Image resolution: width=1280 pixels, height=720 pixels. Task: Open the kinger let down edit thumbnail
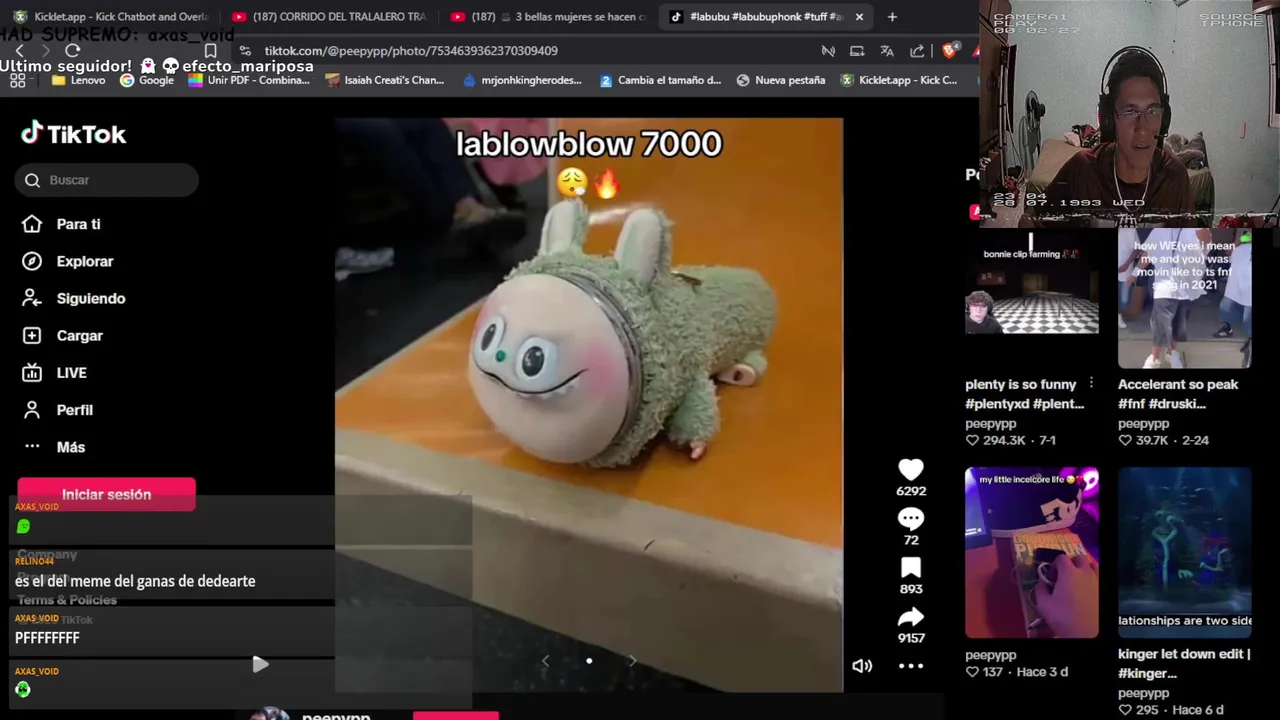[1184, 552]
